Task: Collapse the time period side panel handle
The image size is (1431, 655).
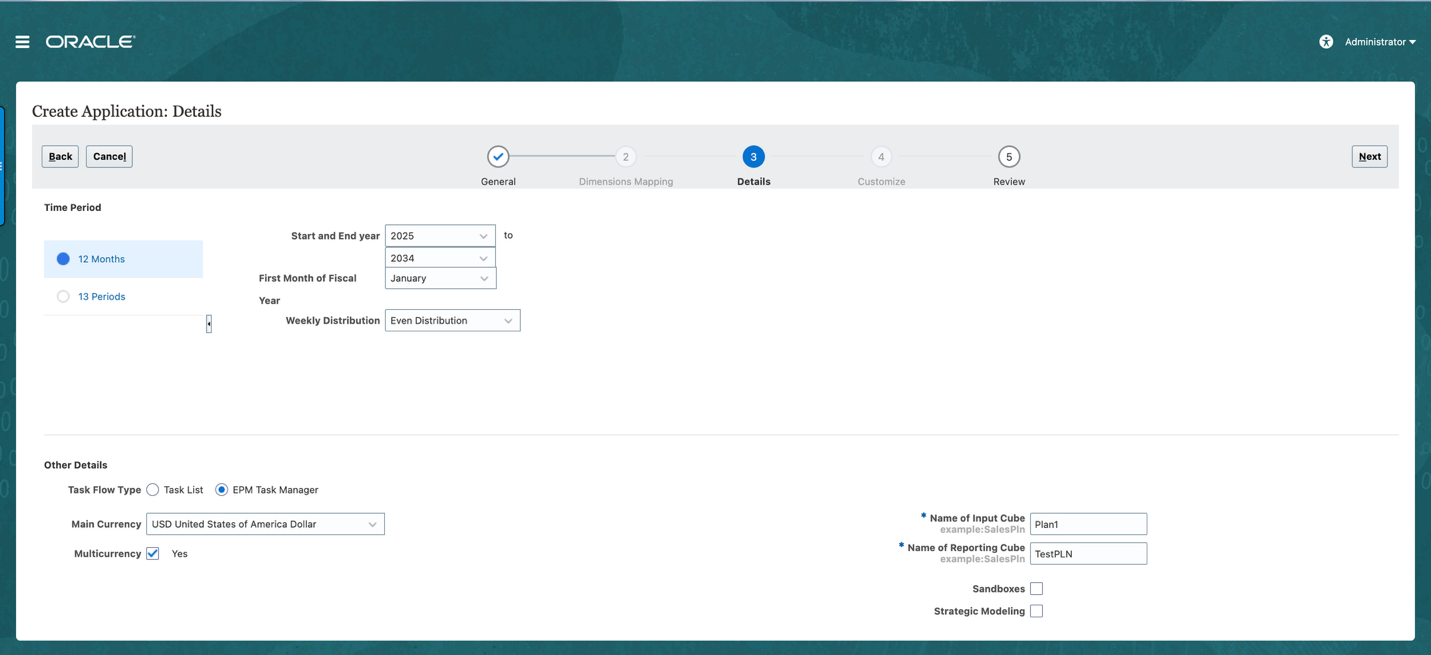Action: 209,324
